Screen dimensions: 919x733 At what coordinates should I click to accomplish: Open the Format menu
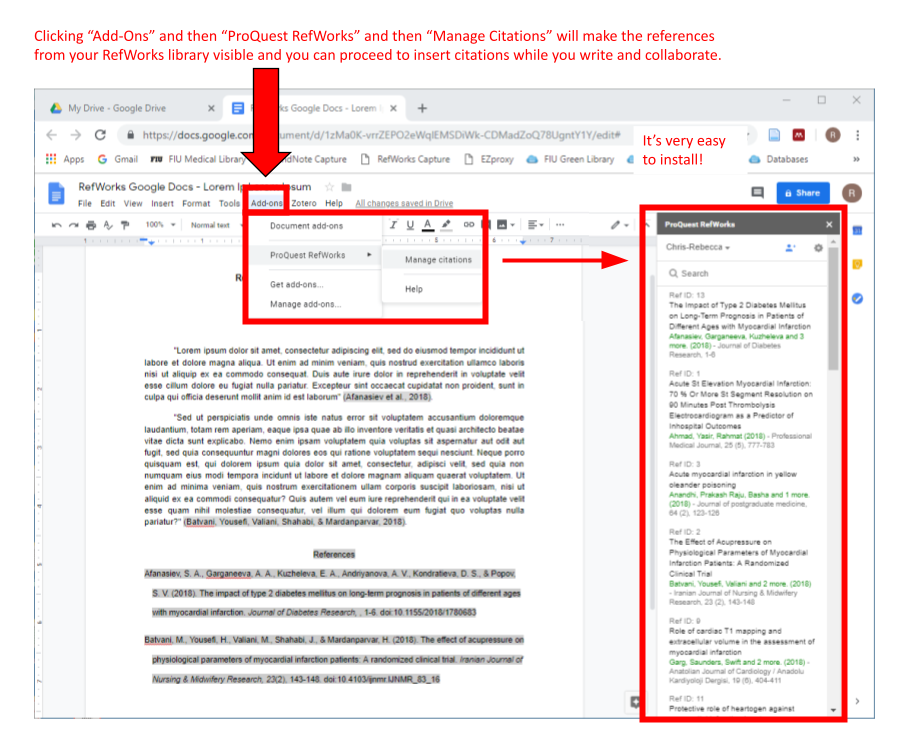tap(196, 203)
